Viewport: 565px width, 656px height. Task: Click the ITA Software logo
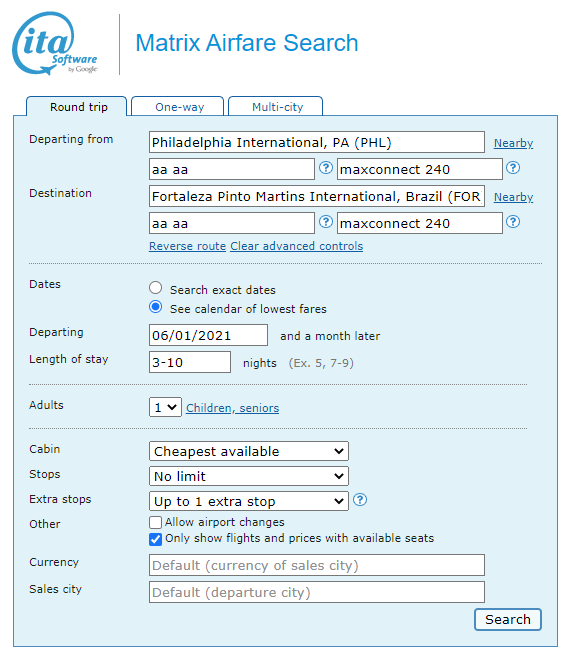point(54,44)
